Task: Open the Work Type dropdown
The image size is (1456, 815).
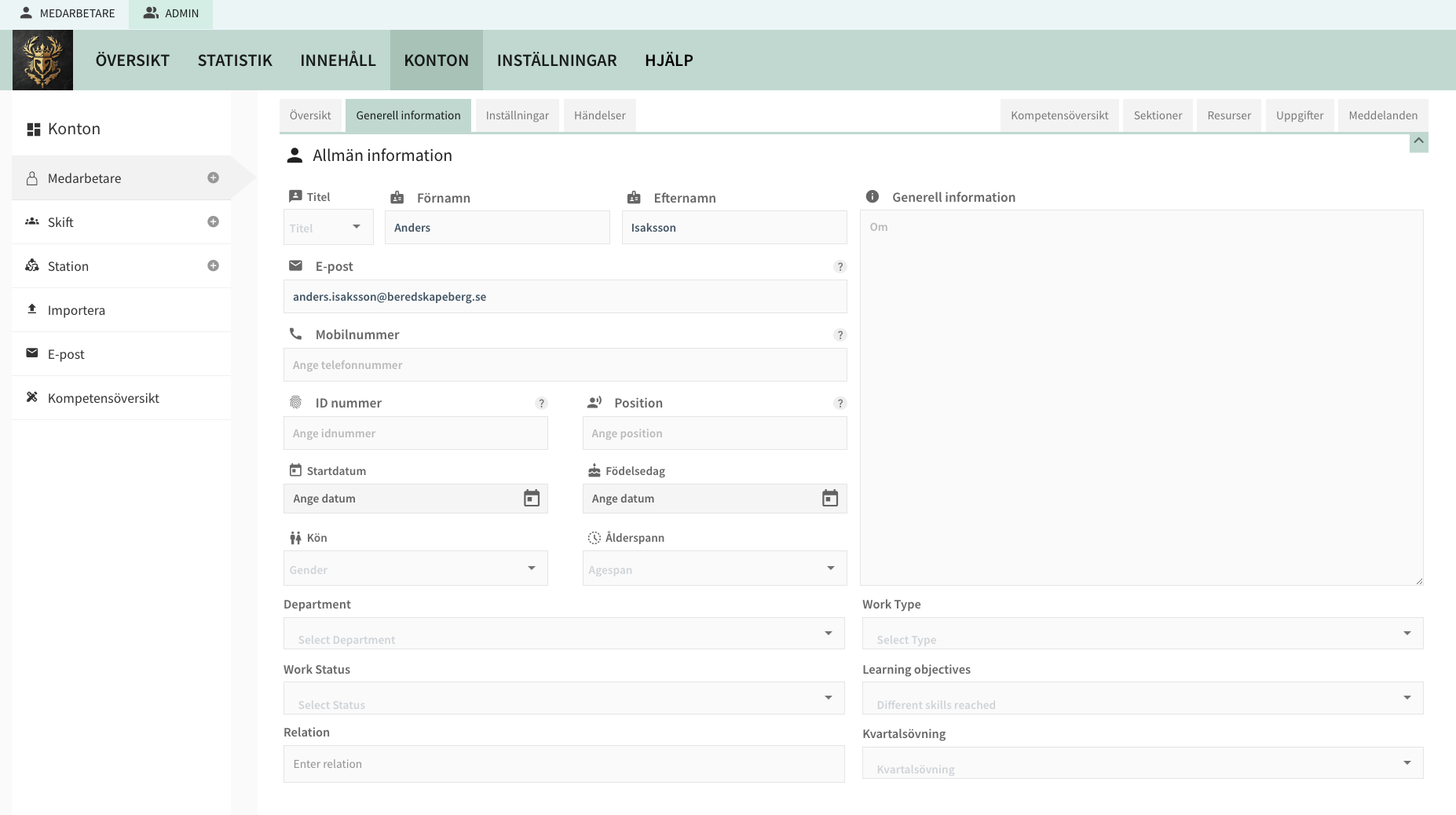Action: coord(1142,634)
